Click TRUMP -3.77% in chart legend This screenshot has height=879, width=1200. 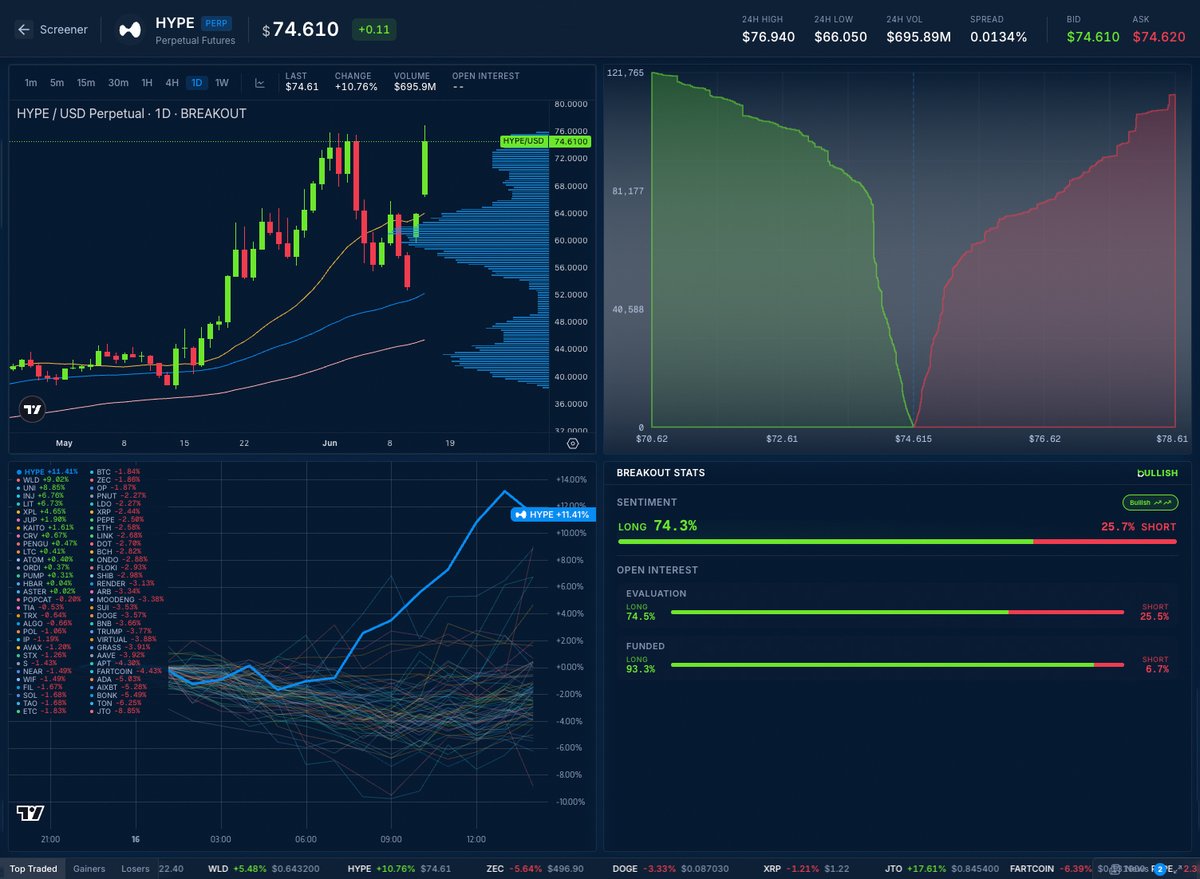pyautogui.click(x=120, y=632)
